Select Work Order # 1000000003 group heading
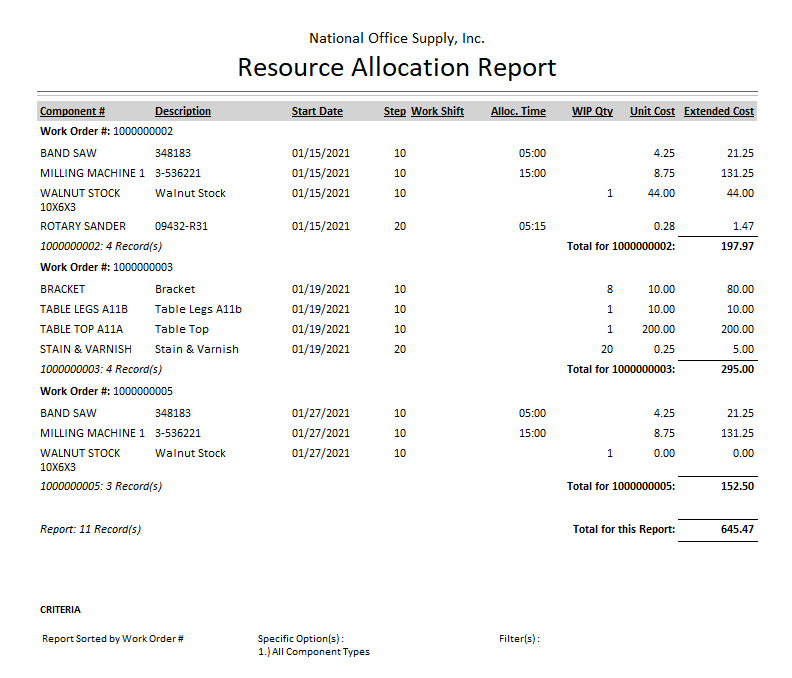Image resolution: width=792 pixels, height=678 pixels. [x=106, y=267]
